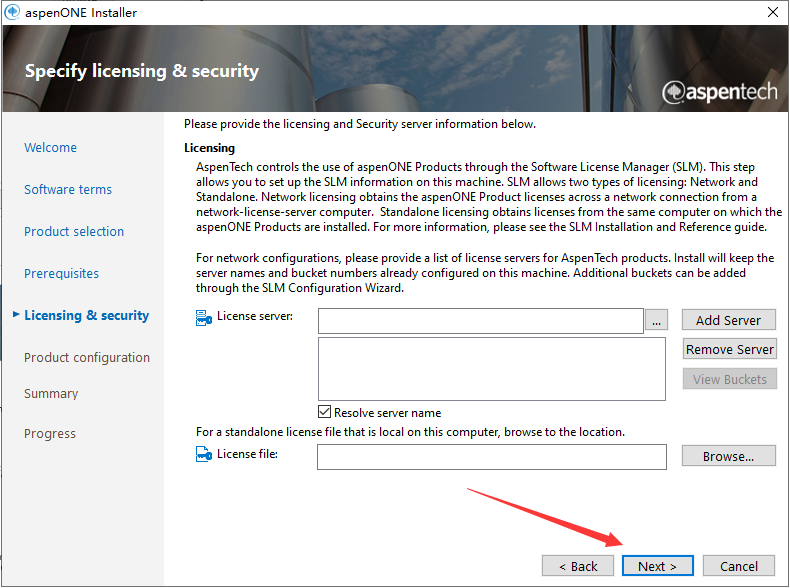
Task: Click the License file key icon
Action: click(x=203, y=455)
